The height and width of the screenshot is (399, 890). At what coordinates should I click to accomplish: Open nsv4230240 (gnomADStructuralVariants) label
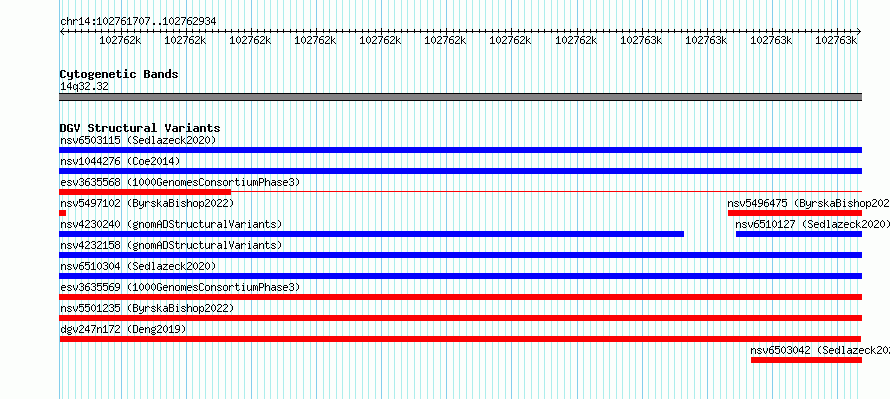pos(171,224)
